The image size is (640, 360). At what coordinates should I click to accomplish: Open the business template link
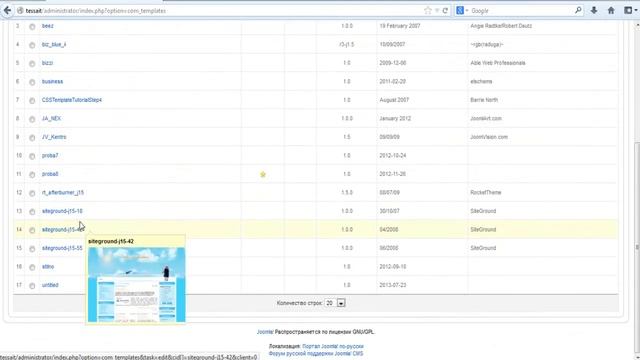[52, 81]
